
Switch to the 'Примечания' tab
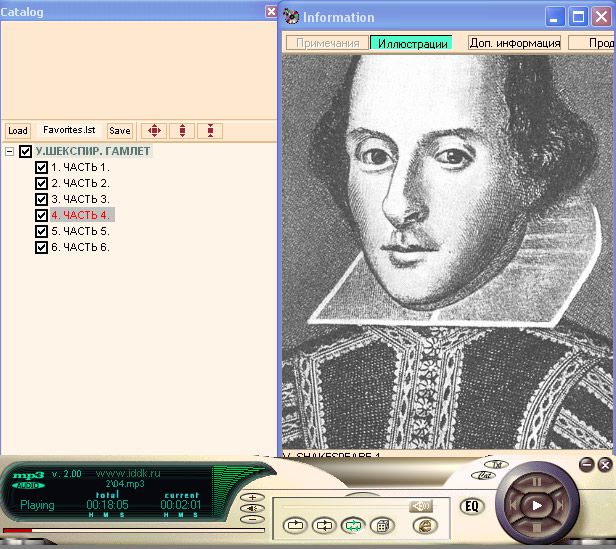tap(326, 43)
